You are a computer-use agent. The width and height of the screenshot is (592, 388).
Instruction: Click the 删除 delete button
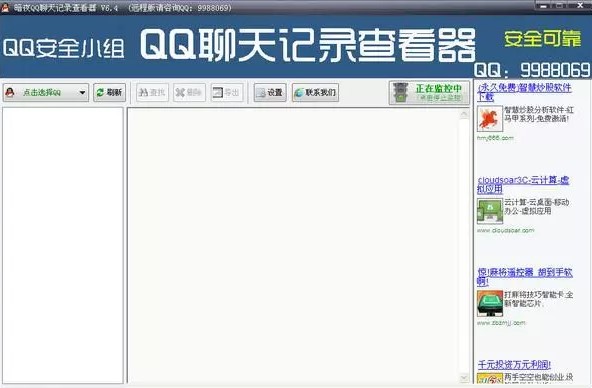[x=189, y=92]
